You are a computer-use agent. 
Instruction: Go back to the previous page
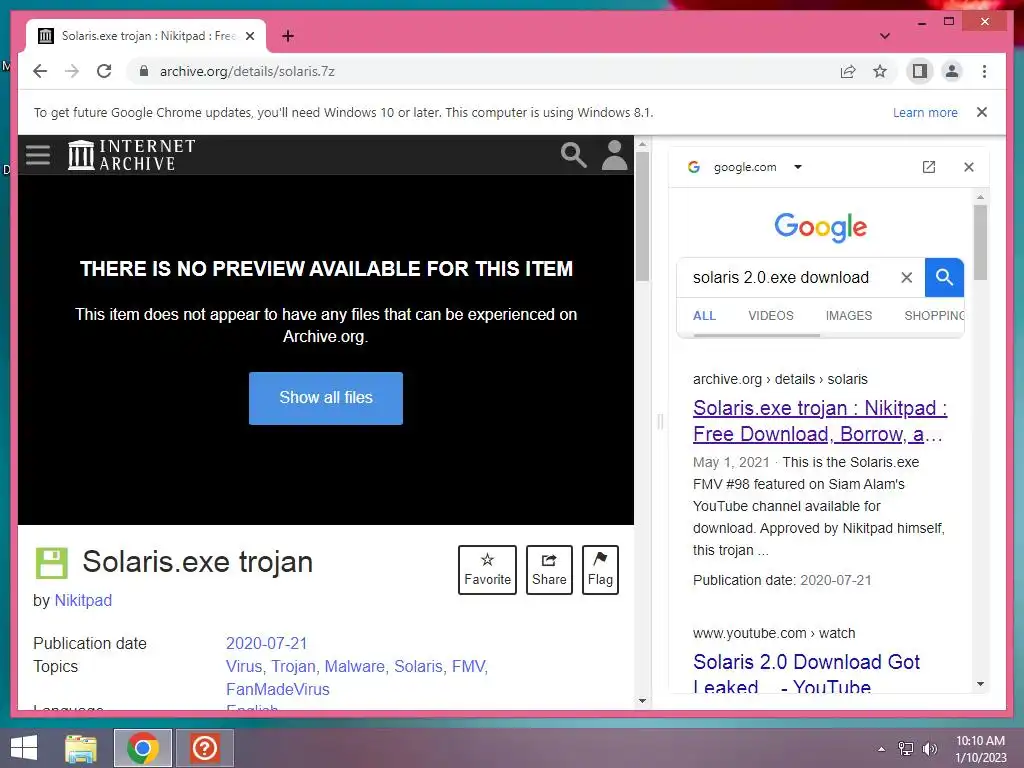tap(40, 71)
